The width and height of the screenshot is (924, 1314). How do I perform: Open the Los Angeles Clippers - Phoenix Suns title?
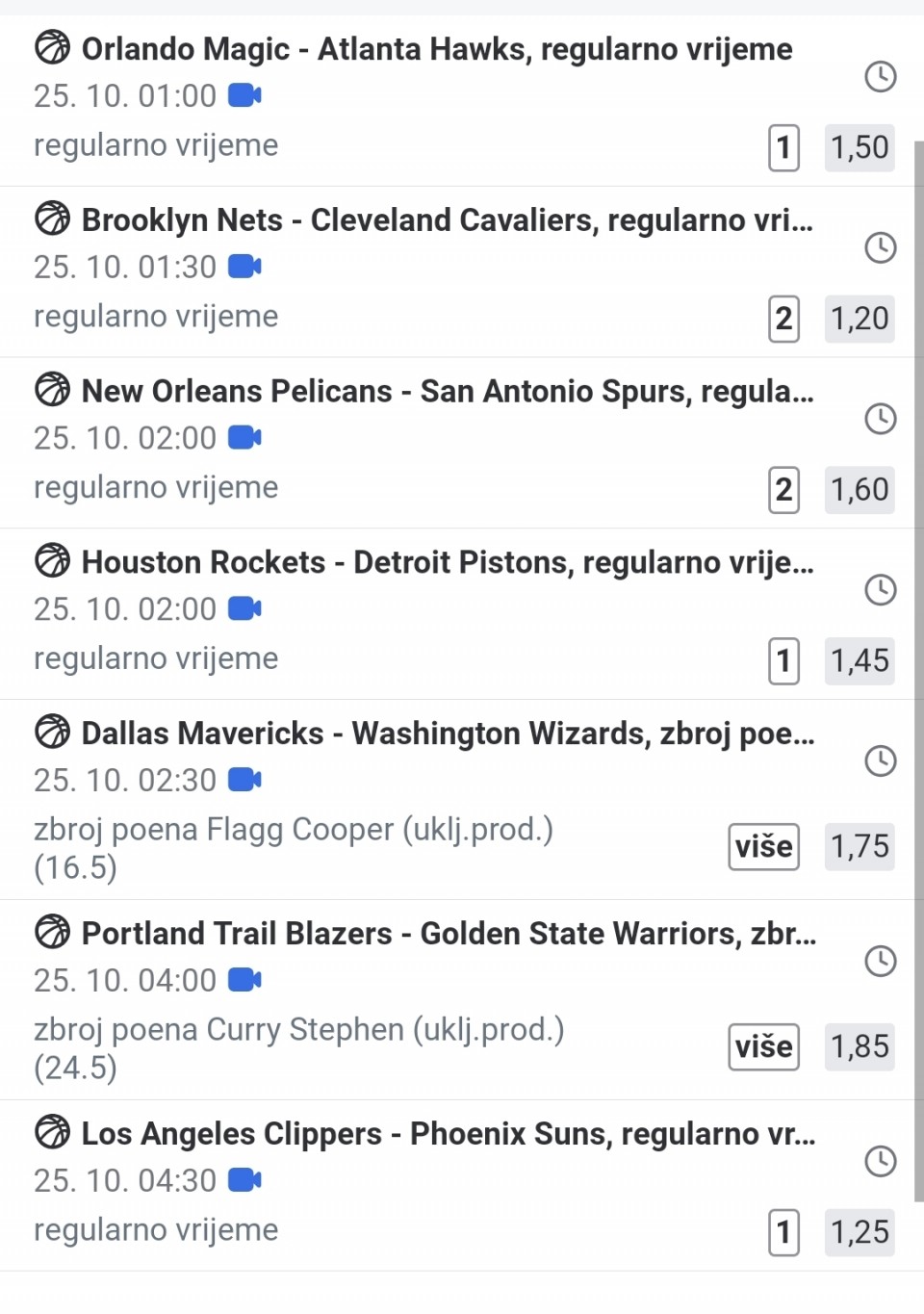click(448, 1134)
